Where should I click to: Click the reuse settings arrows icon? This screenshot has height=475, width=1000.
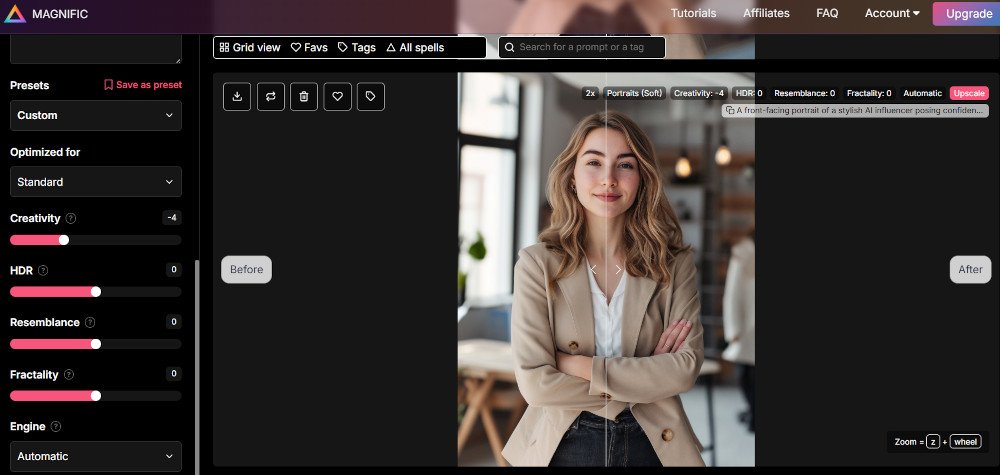(x=270, y=96)
